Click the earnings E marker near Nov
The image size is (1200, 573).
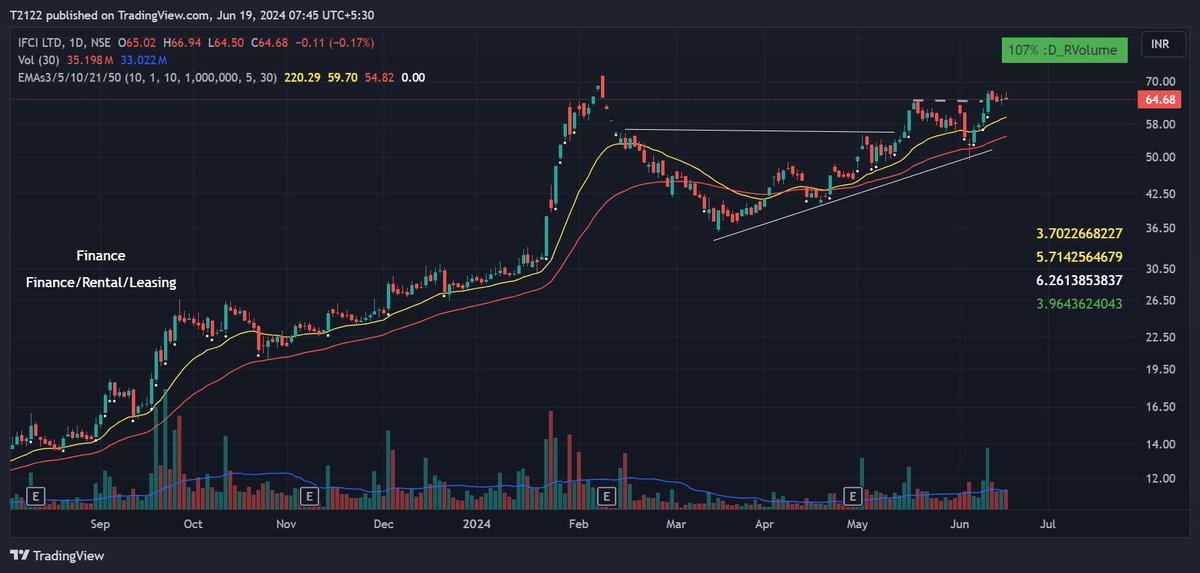click(x=309, y=495)
